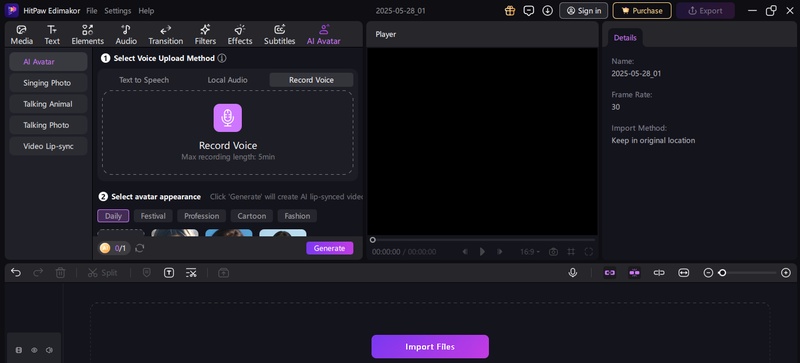Toggle the purple snapping magnet icon
This screenshot has height=363, width=800.
(x=634, y=273)
